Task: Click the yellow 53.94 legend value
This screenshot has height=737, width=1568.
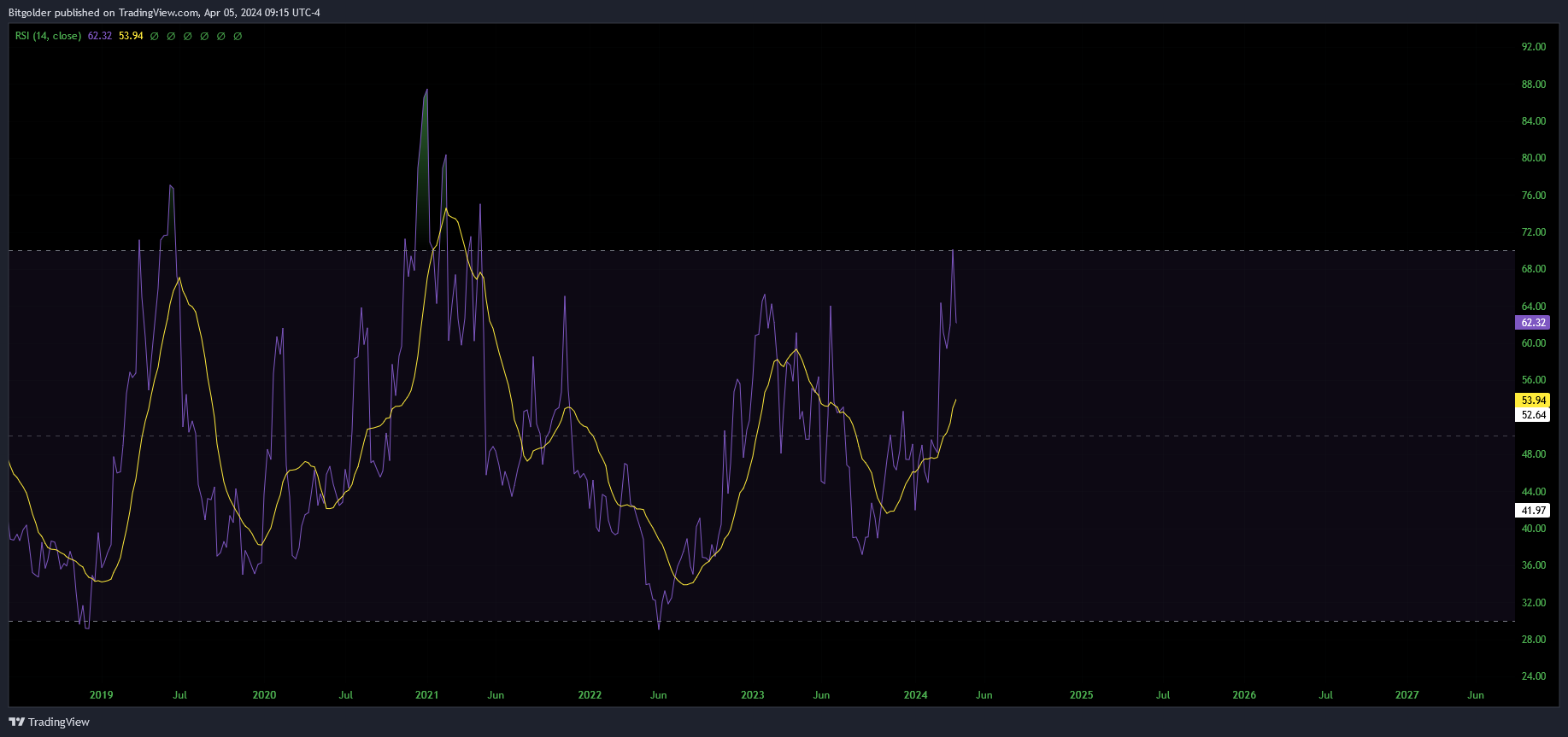Action: [131, 36]
